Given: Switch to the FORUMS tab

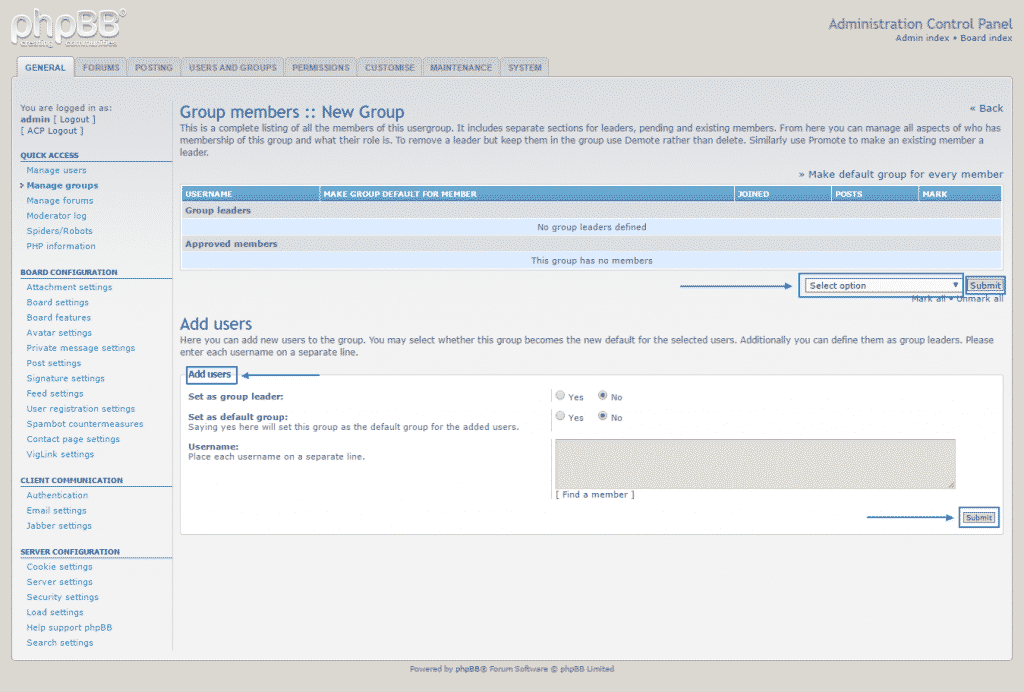Looking at the screenshot, I should coord(101,67).
